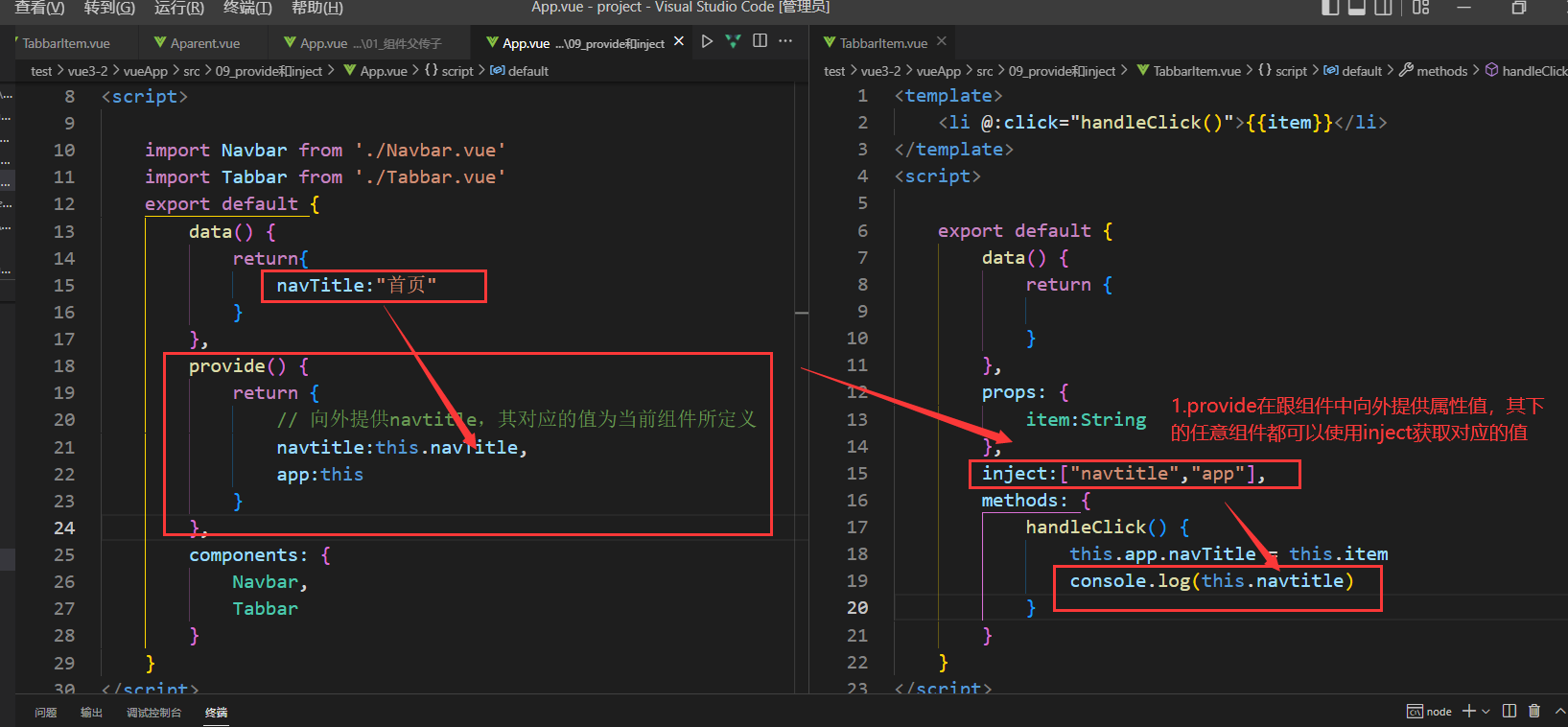
Task: Open the 调试控制台 panel tab
Action: [x=153, y=713]
